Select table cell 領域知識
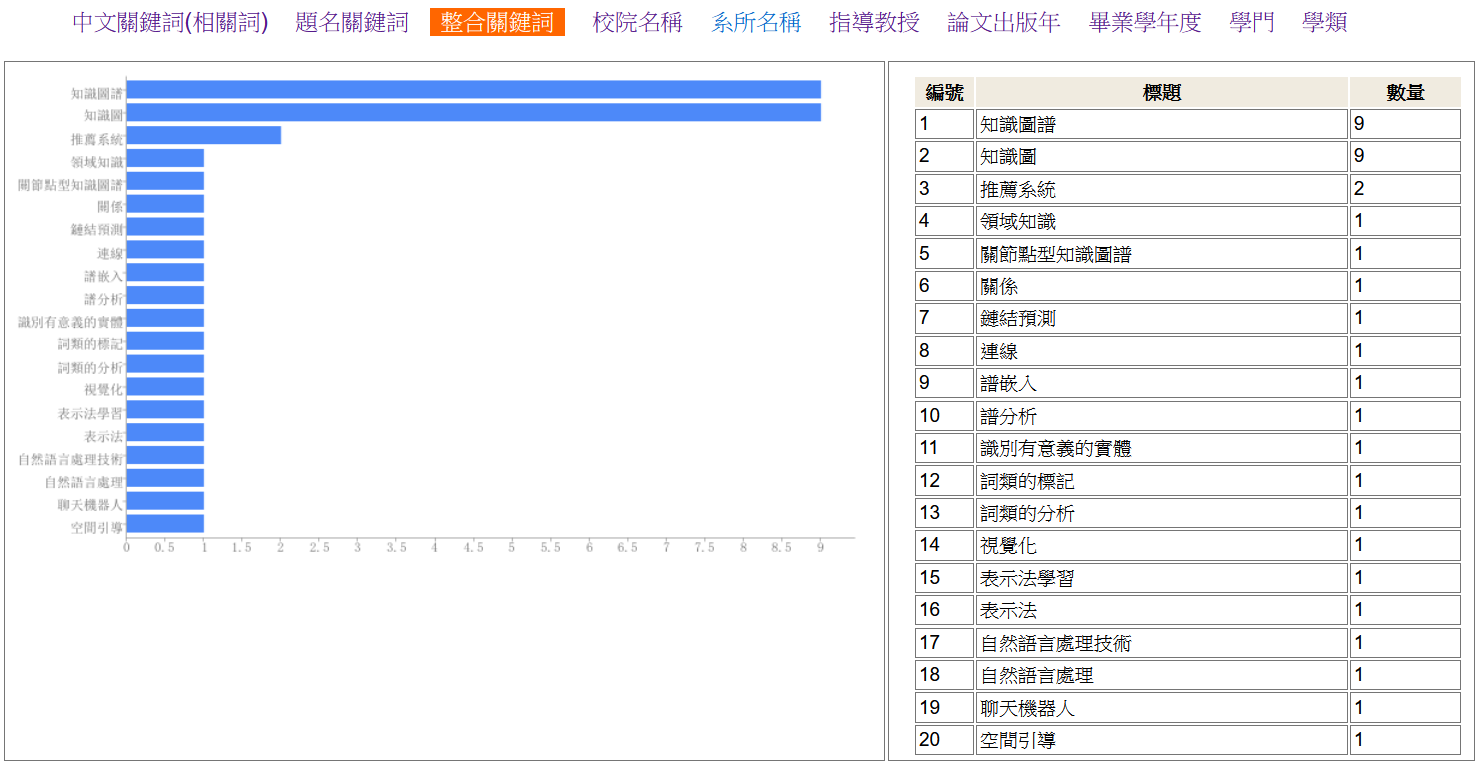1478x766 pixels. pyautogui.click(x=1162, y=221)
